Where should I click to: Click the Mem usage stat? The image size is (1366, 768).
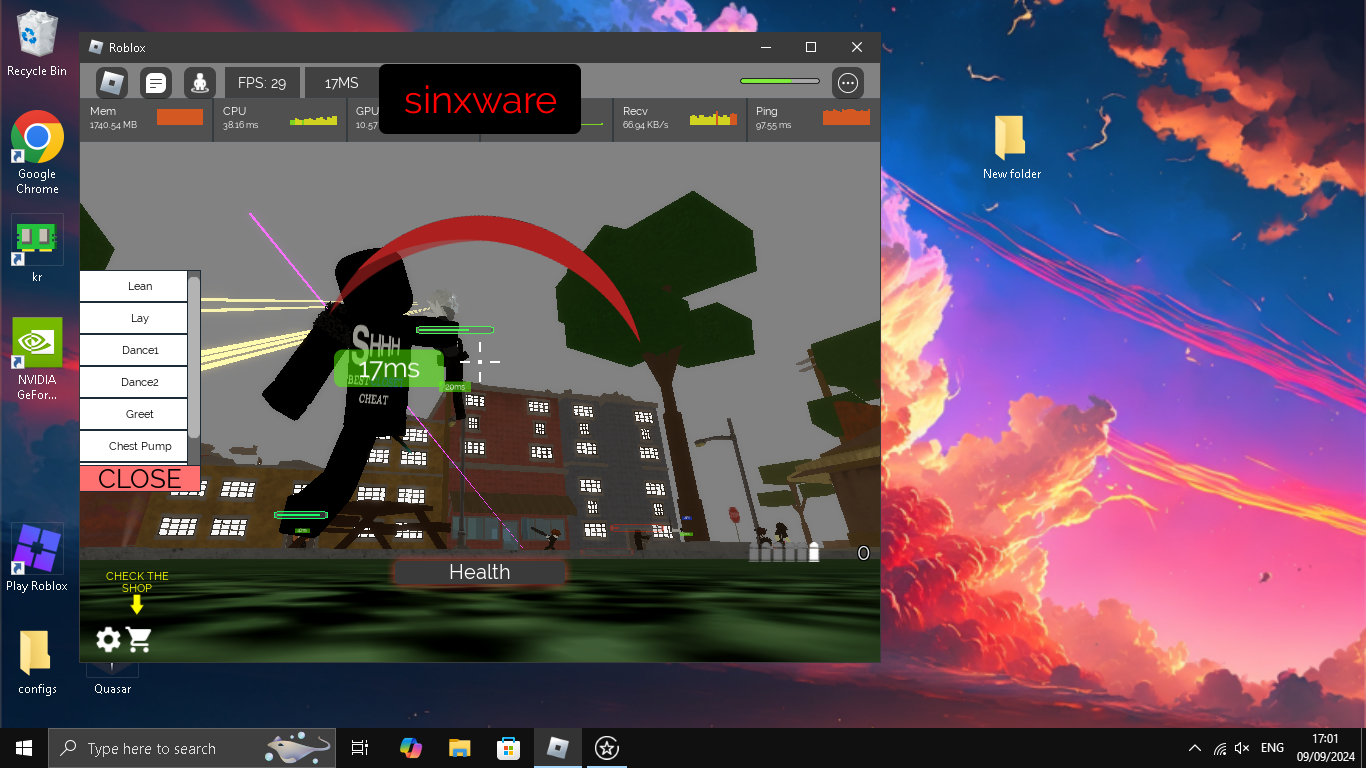pyautogui.click(x=146, y=118)
